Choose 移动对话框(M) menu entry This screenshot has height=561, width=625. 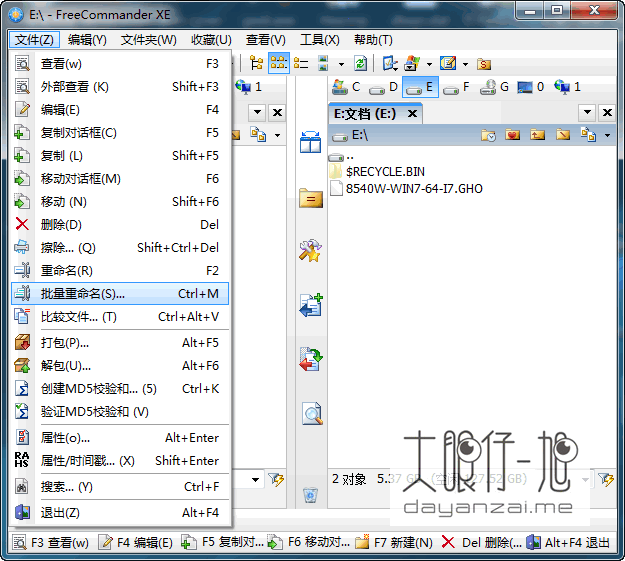click(120, 179)
